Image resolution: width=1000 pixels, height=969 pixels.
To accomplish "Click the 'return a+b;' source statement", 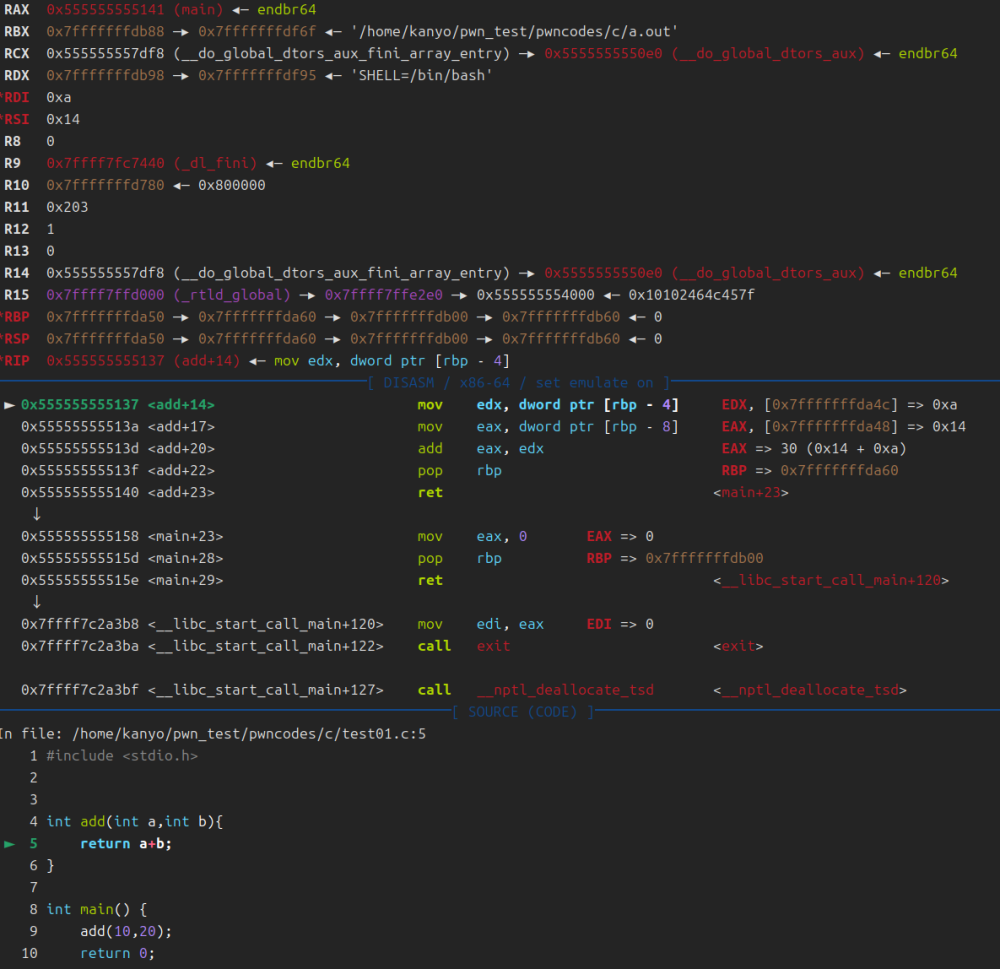I will [x=119, y=844].
